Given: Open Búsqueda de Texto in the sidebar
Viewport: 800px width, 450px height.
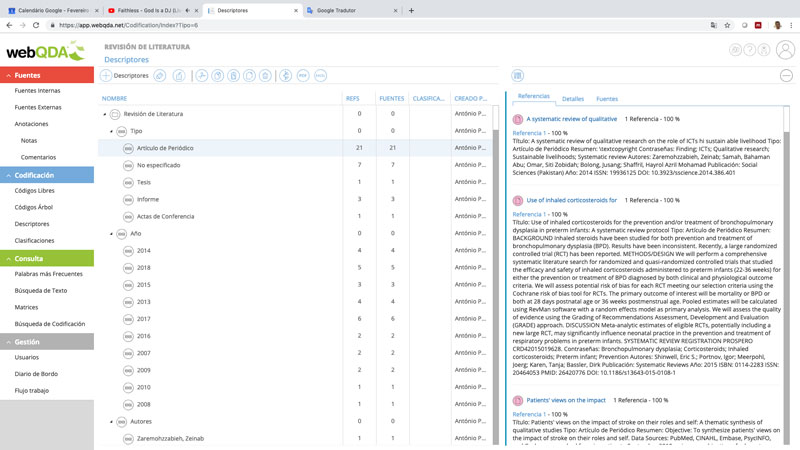Looking at the screenshot, I should click(41, 290).
